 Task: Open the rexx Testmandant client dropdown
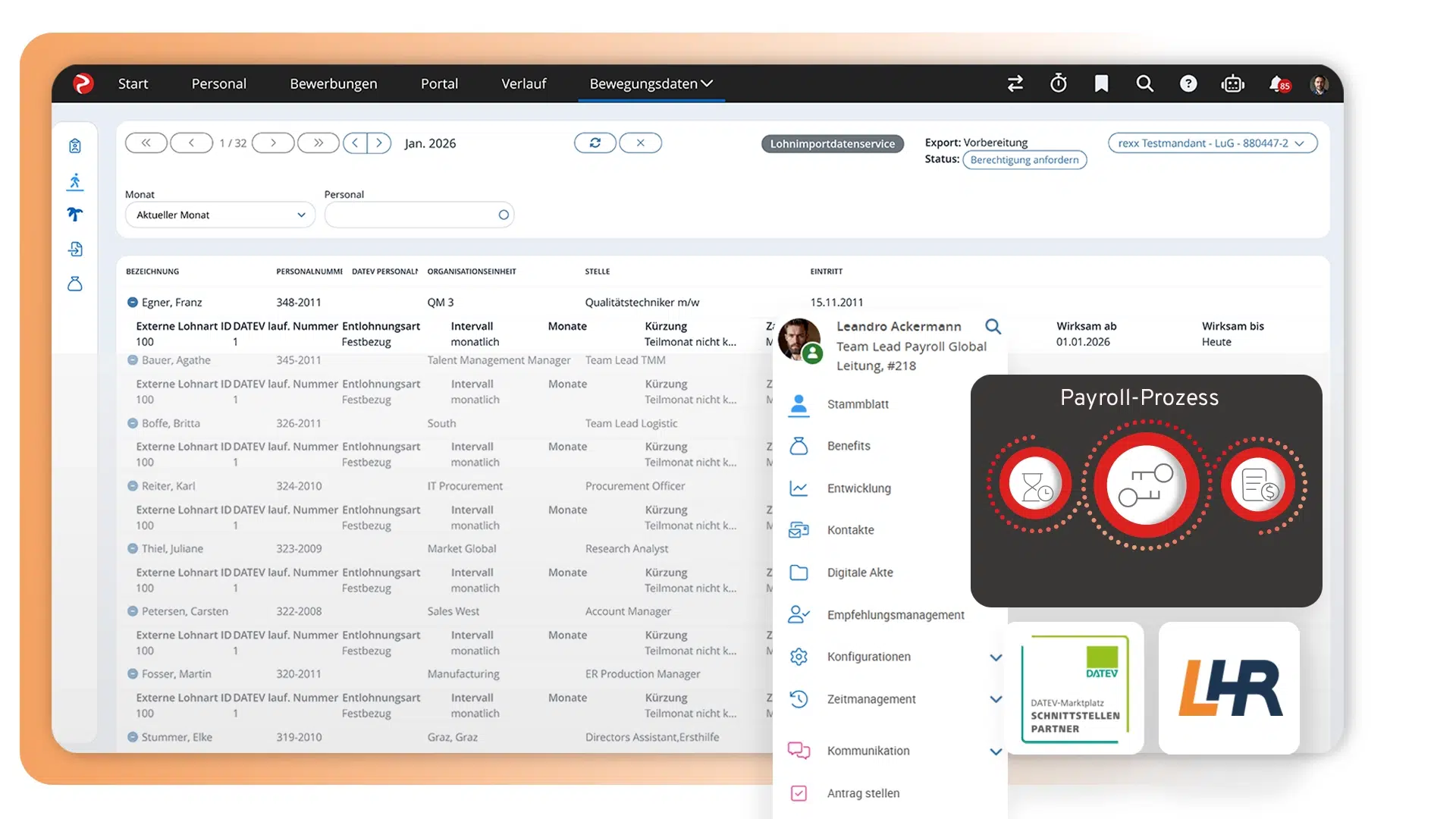[x=1212, y=143]
